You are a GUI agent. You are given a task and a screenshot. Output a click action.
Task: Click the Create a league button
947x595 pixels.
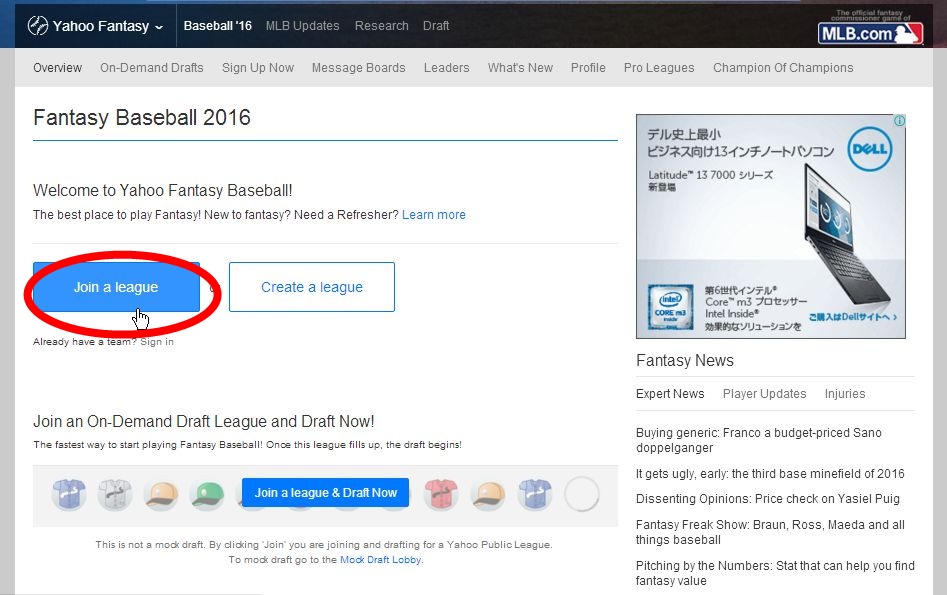(312, 287)
